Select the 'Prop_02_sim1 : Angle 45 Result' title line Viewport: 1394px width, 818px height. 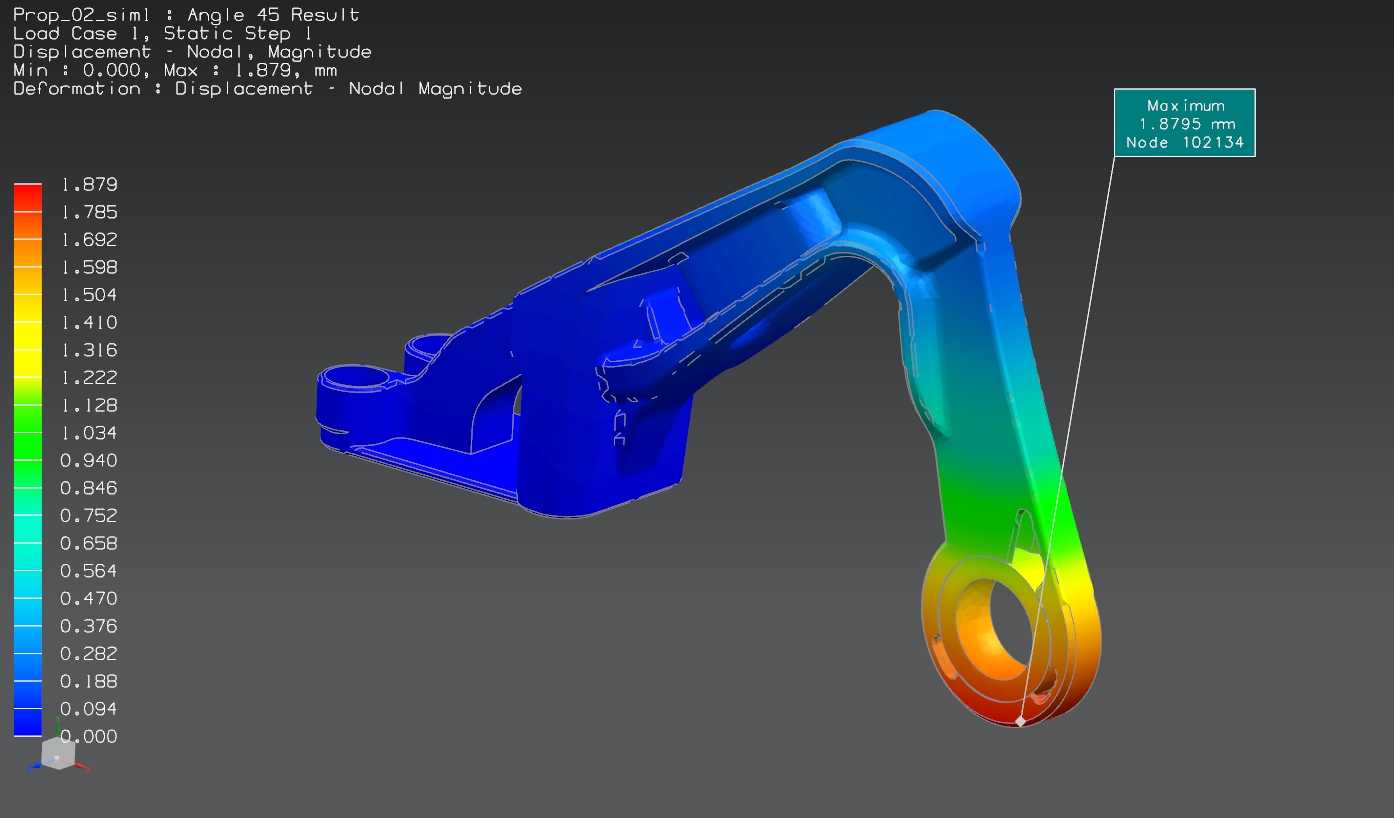[x=186, y=15]
